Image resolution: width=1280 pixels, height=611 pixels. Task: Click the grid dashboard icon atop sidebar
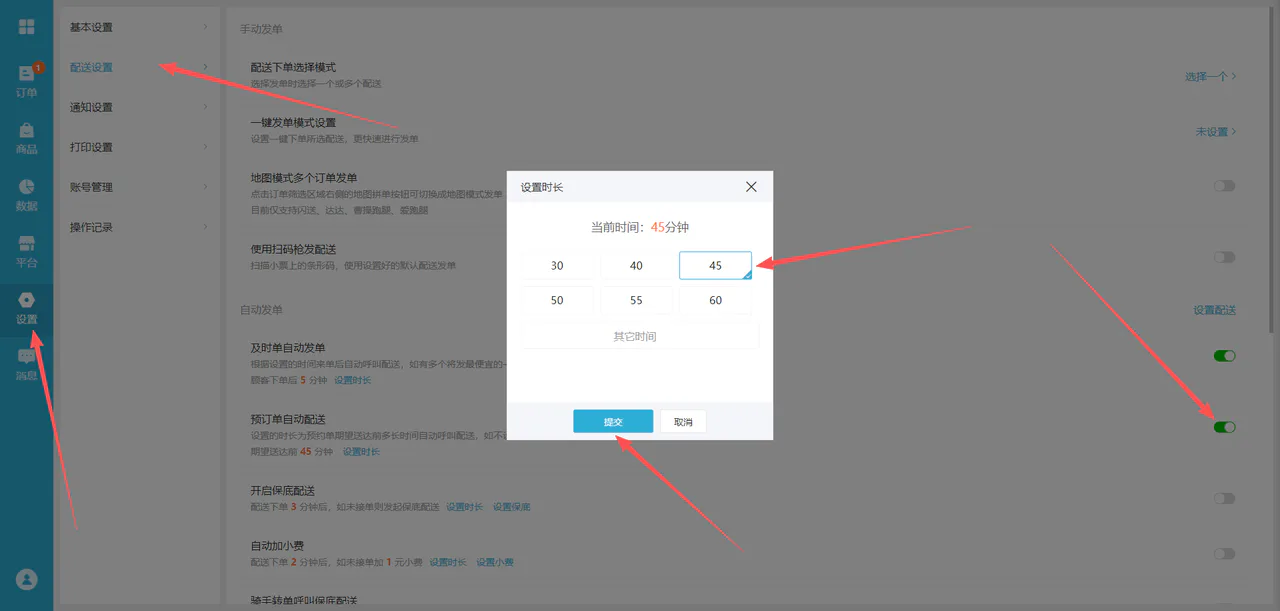[27, 26]
